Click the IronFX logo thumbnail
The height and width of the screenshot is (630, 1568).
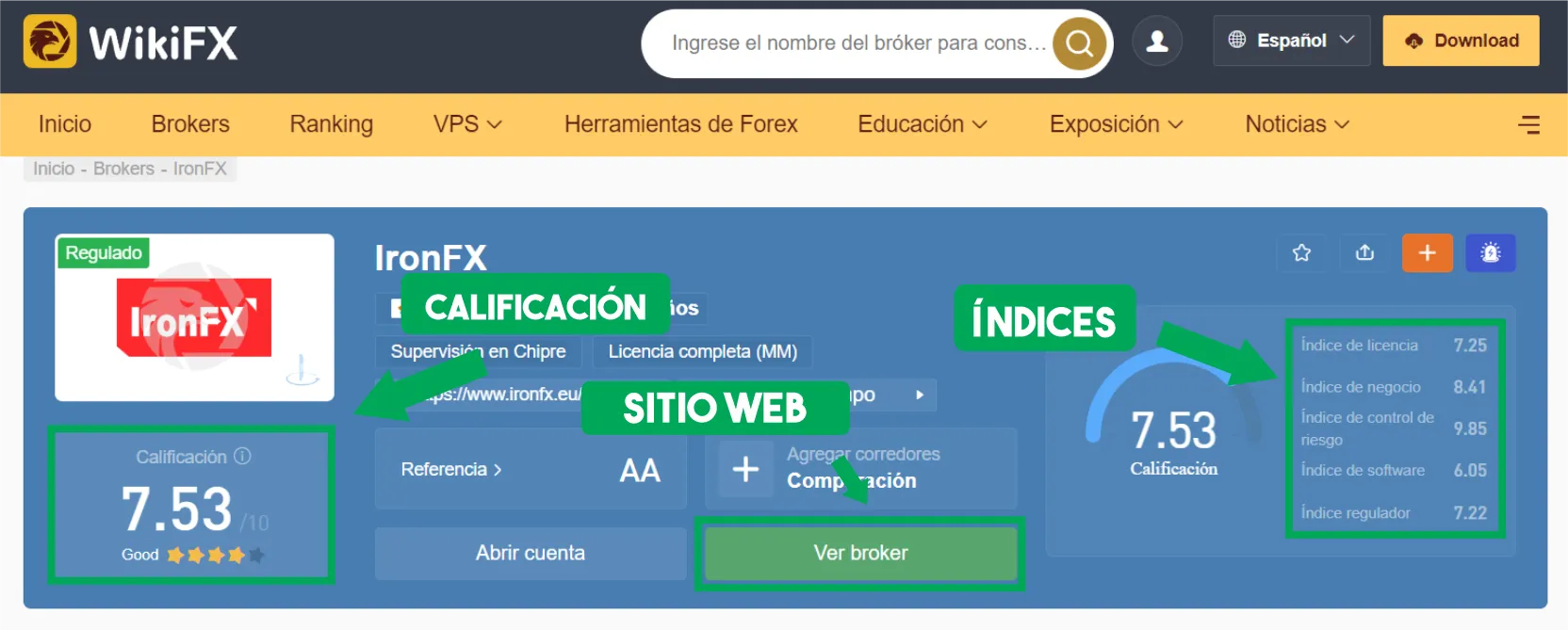pos(194,317)
